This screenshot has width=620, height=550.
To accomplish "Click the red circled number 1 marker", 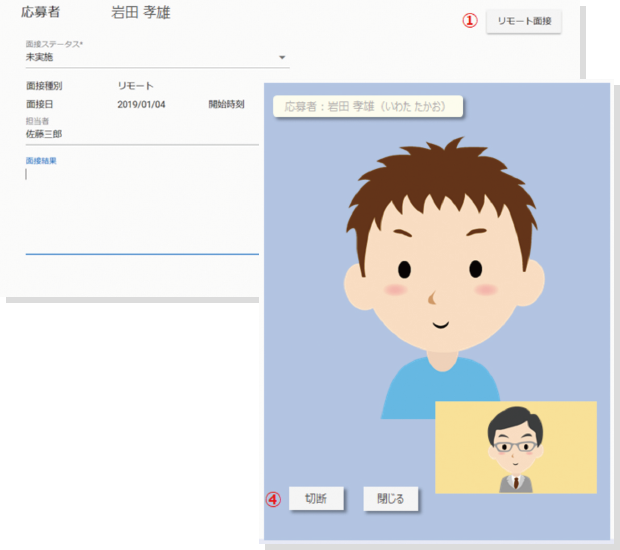I will tap(469, 21).
